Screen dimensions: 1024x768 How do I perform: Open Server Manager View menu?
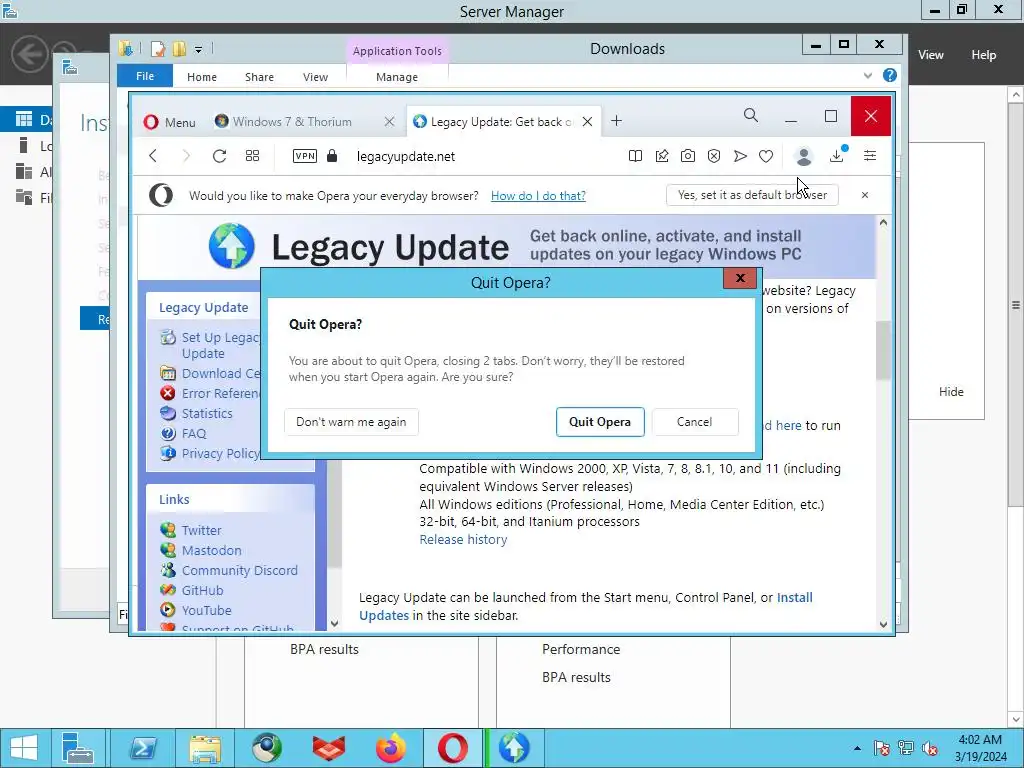click(x=931, y=55)
